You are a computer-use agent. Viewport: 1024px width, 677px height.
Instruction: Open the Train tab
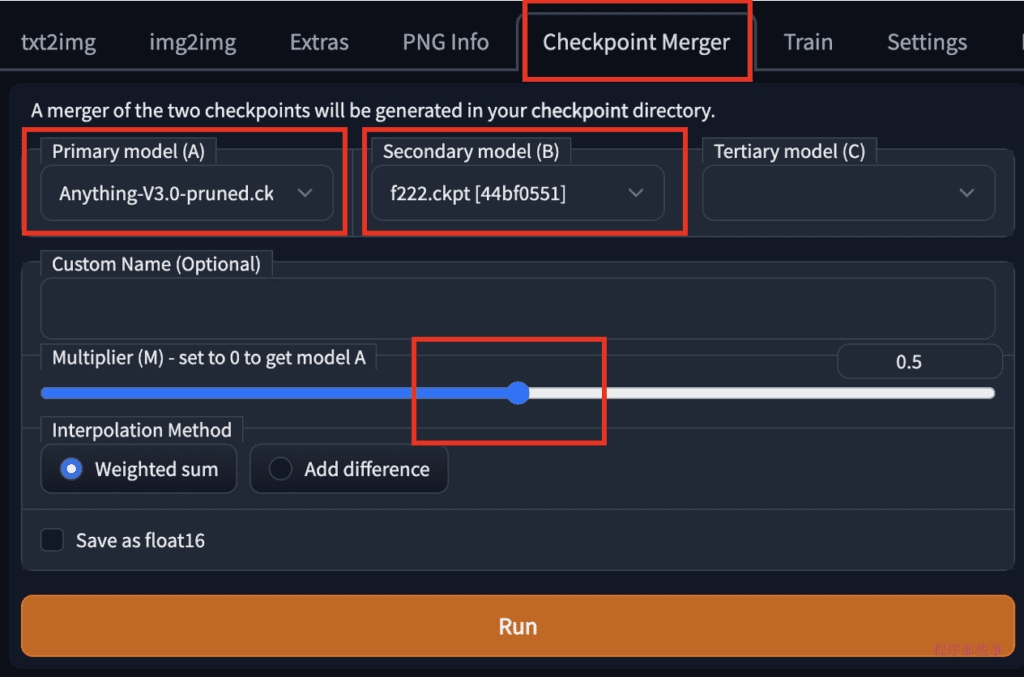[808, 42]
